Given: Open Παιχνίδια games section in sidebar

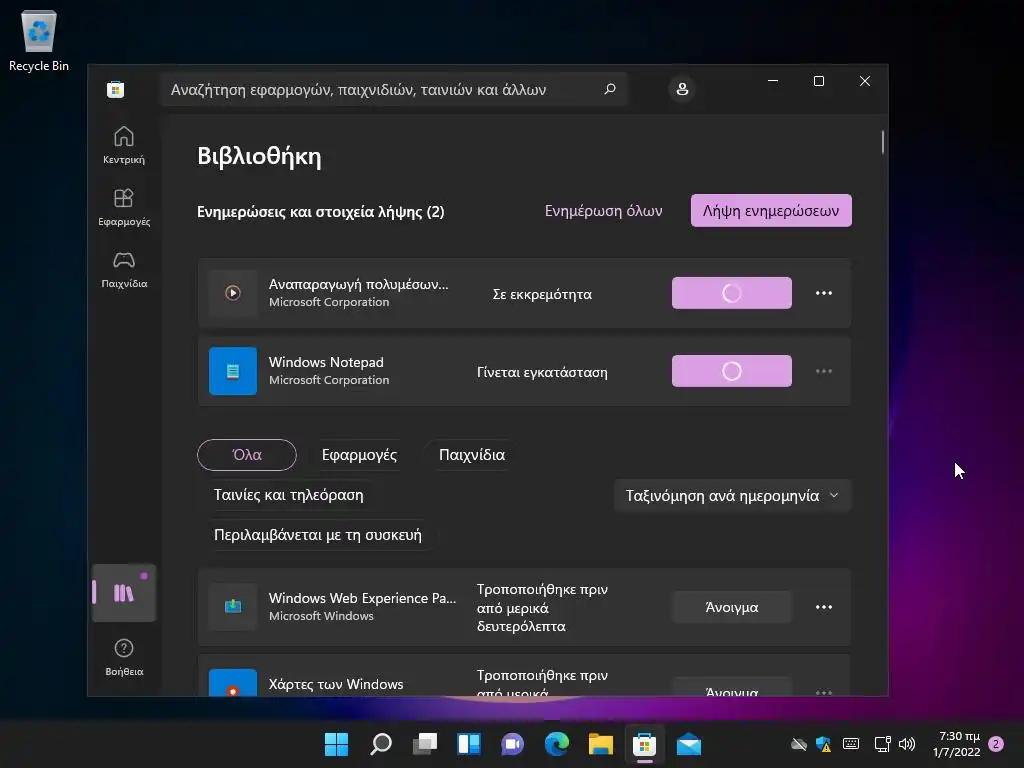Looking at the screenshot, I should tap(124, 269).
